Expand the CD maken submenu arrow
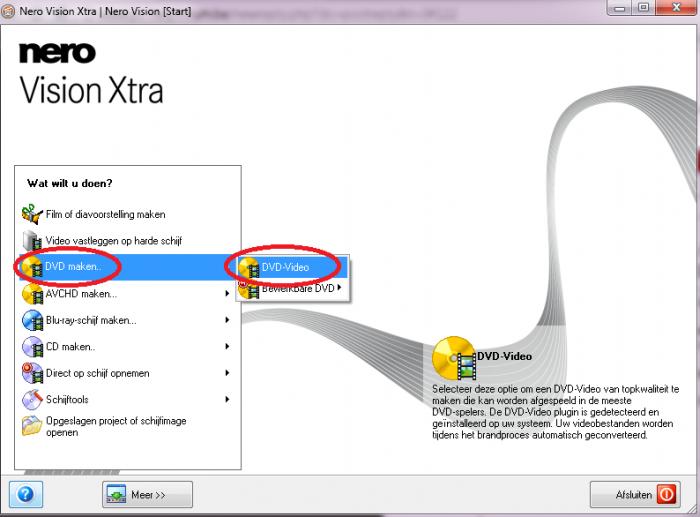Viewport: 700px width, 517px height. [227, 346]
